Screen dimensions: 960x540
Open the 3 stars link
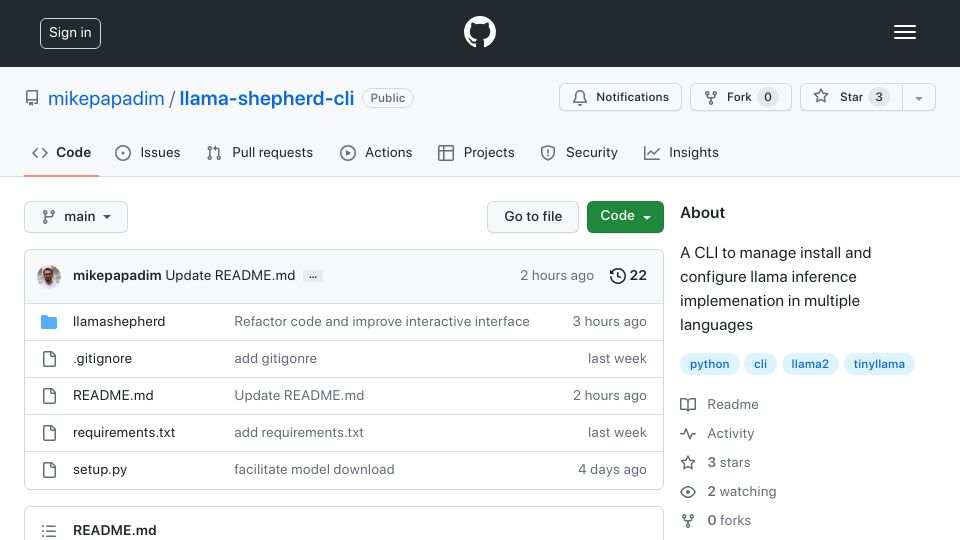pyautogui.click(x=729, y=462)
